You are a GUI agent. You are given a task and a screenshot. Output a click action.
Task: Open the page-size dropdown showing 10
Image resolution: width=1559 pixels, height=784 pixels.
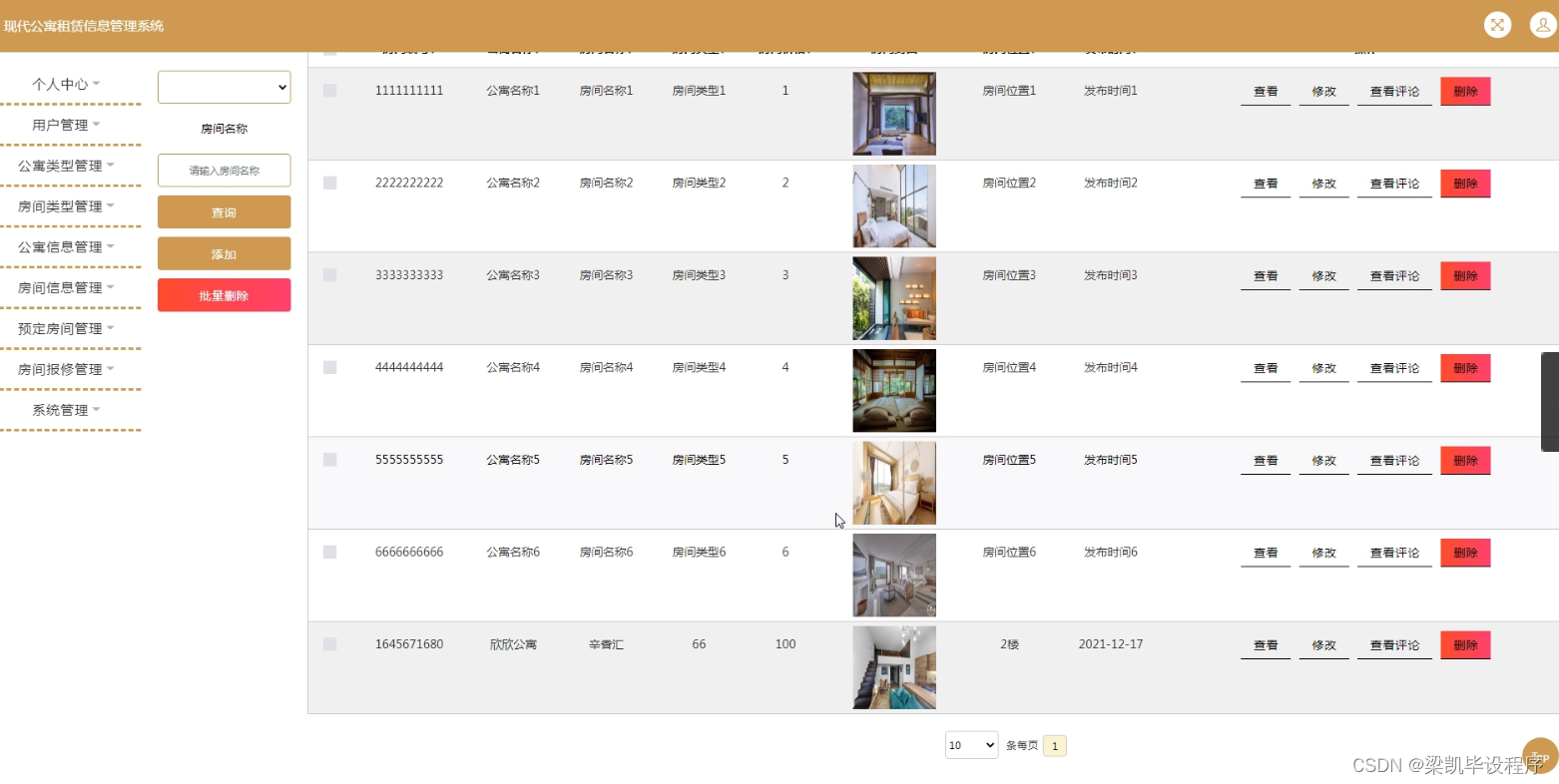pyautogui.click(x=970, y=745)
